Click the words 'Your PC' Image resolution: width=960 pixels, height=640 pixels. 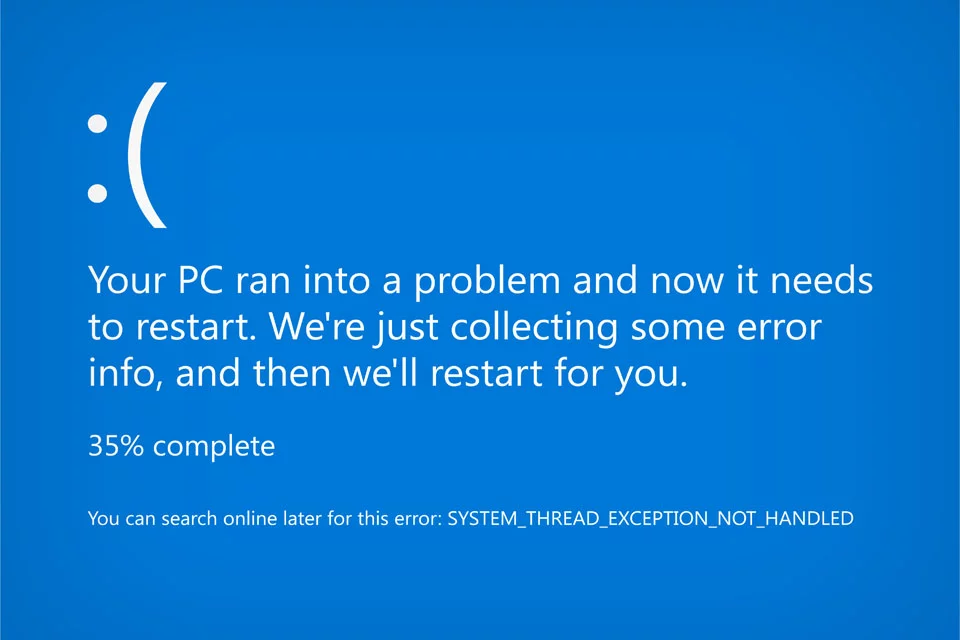pos(156,281)
